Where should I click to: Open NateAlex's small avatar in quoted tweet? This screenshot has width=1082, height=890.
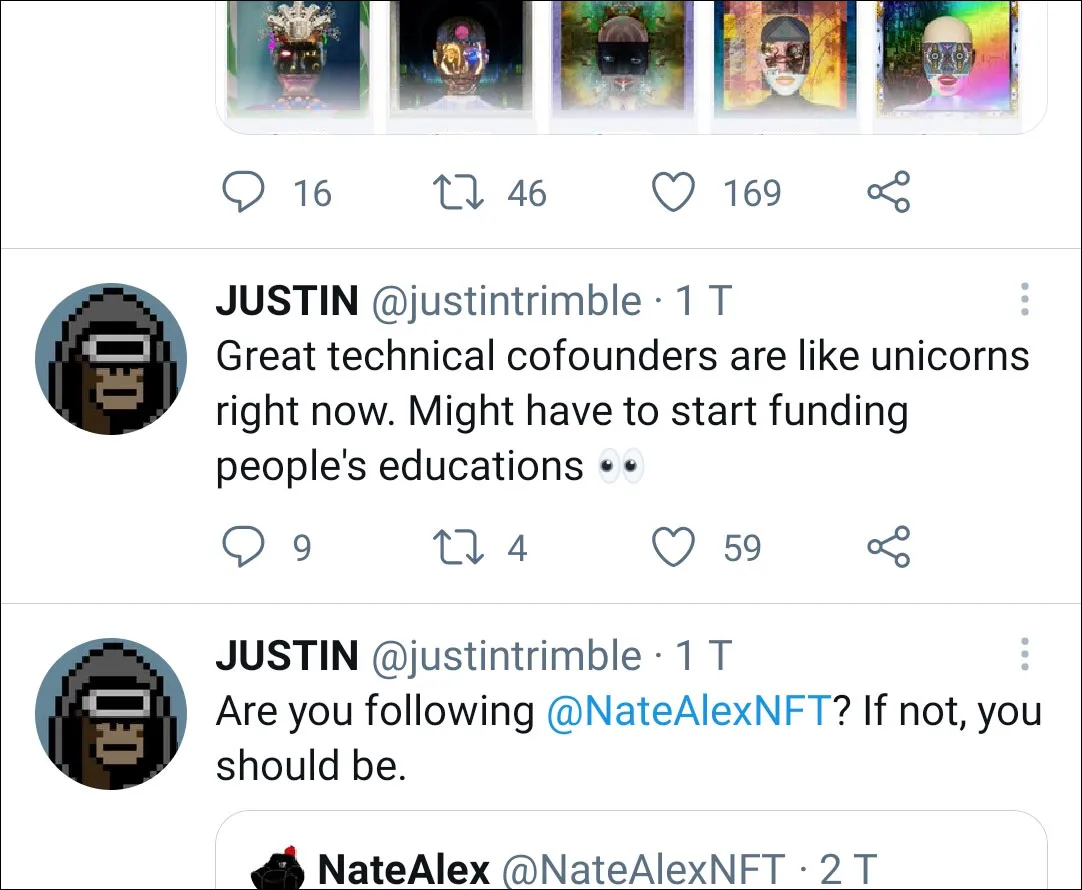click(277, 867)
